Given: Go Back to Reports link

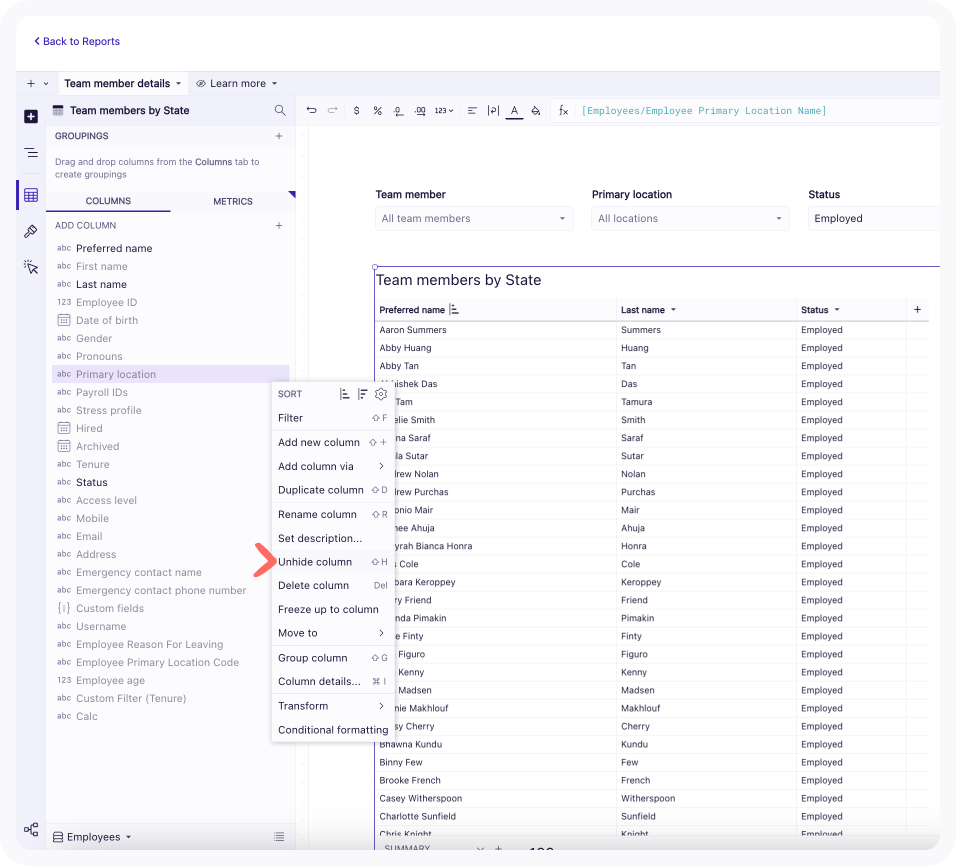Looking at the screenshot, I should click(77, 41).
